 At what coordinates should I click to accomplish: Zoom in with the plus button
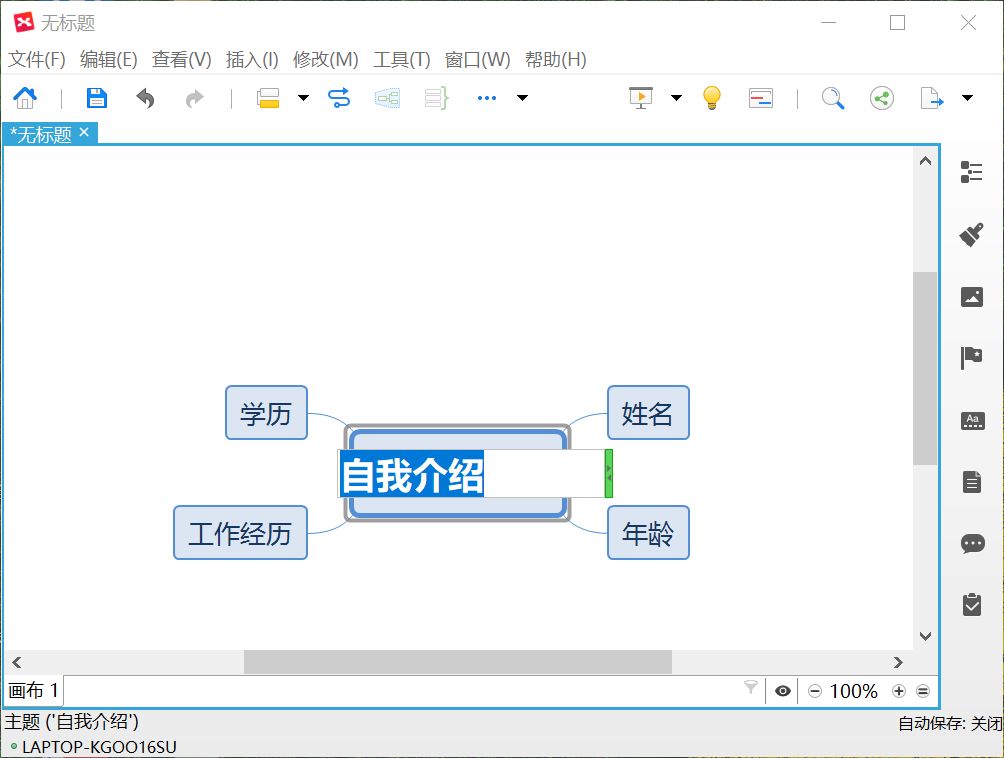(898, 690)
